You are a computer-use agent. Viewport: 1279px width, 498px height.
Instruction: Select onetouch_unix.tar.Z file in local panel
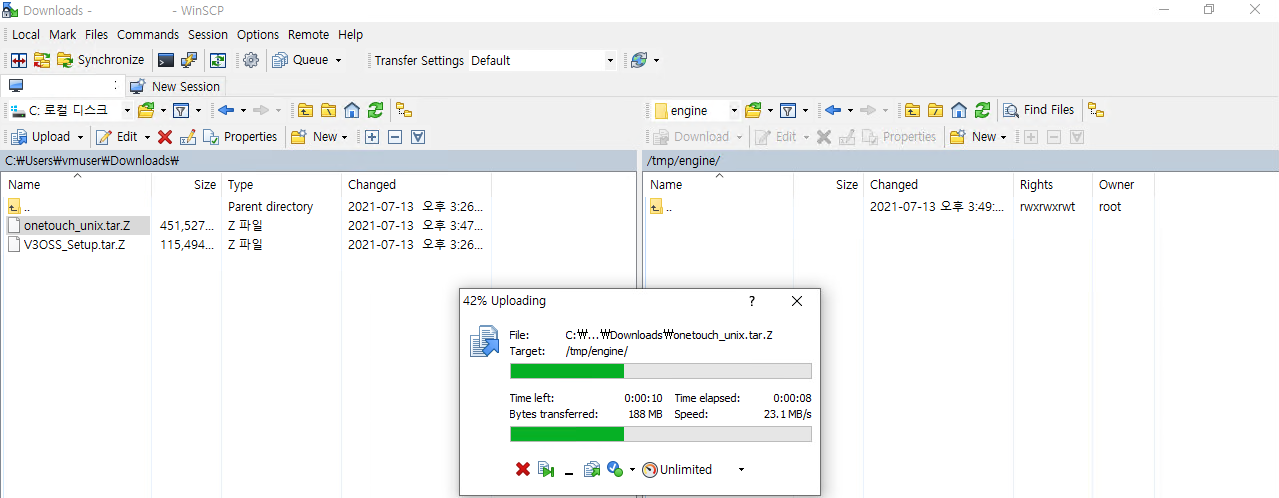click(x=77, y=225)
